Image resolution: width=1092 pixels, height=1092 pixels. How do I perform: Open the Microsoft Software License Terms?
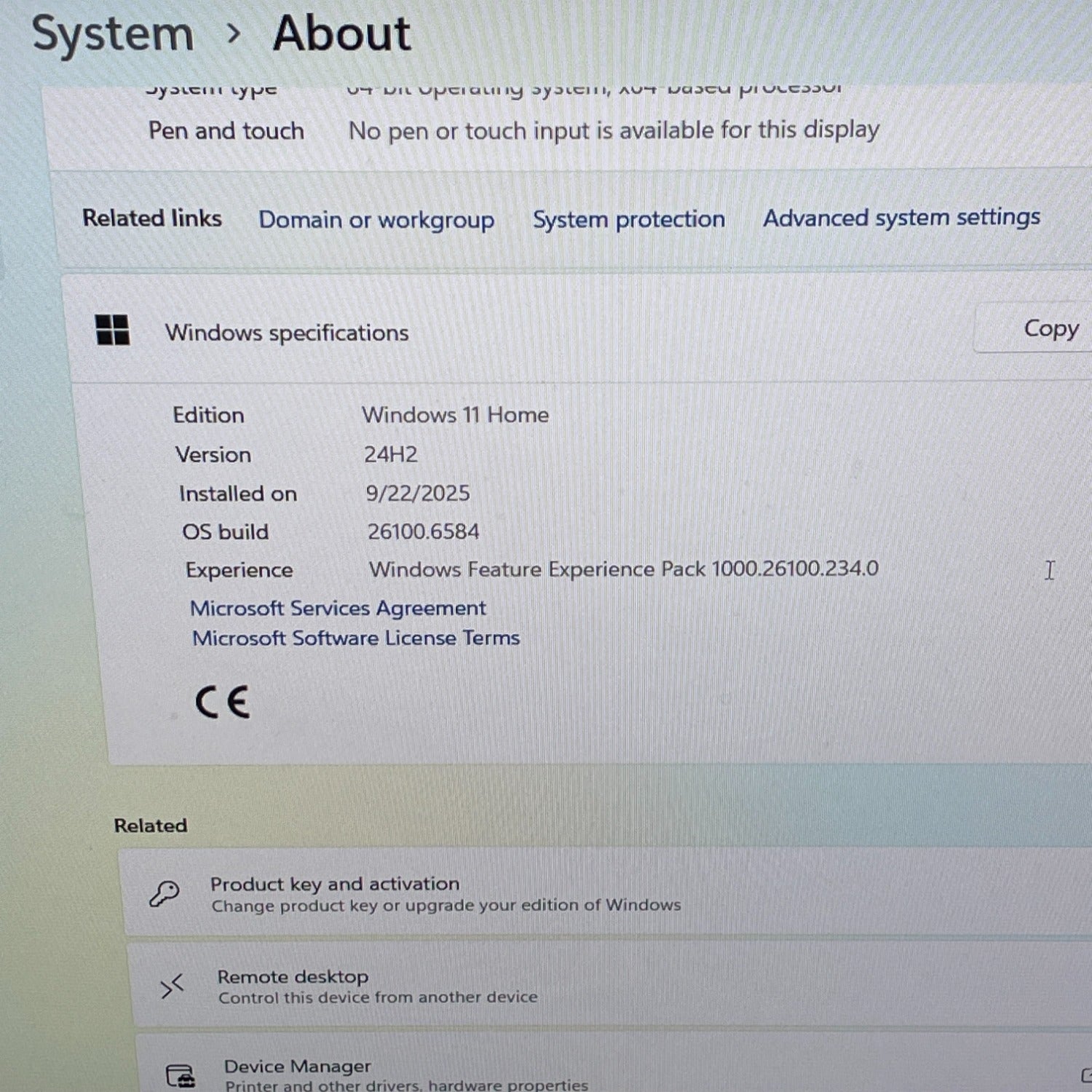356,638
